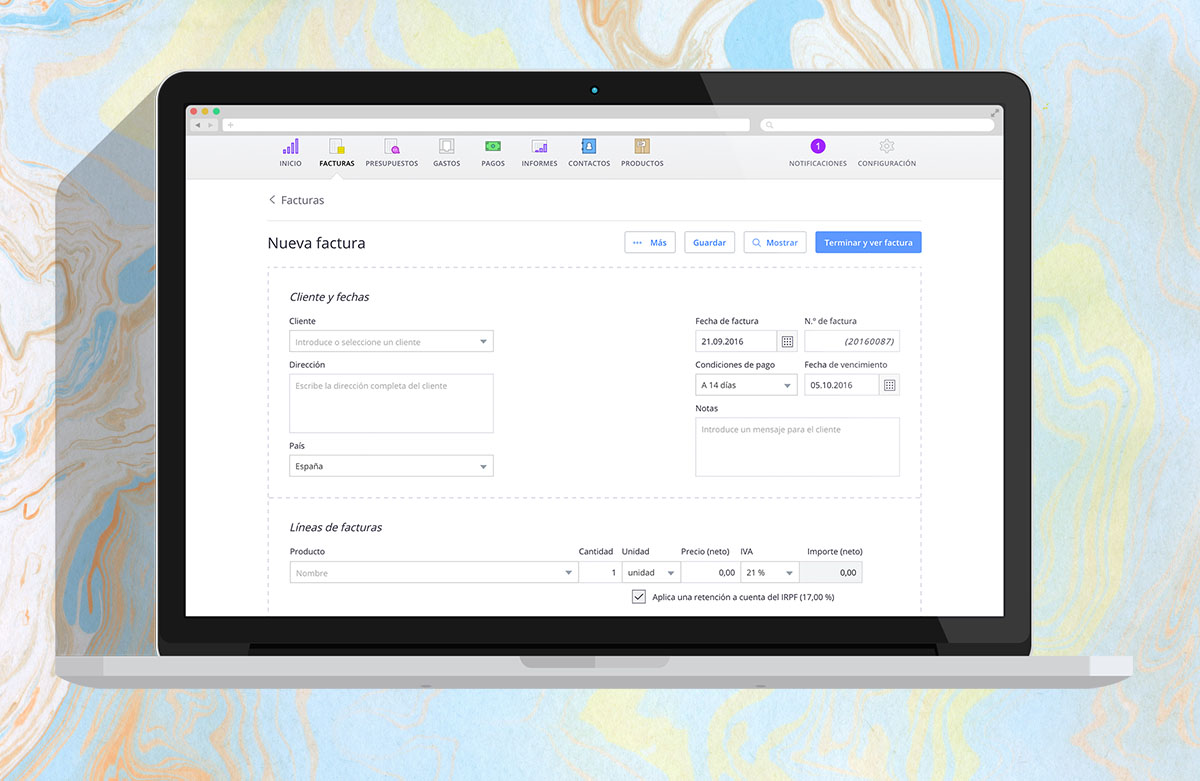Click the Fecha de vencimiento date field

tap(842, 385)
